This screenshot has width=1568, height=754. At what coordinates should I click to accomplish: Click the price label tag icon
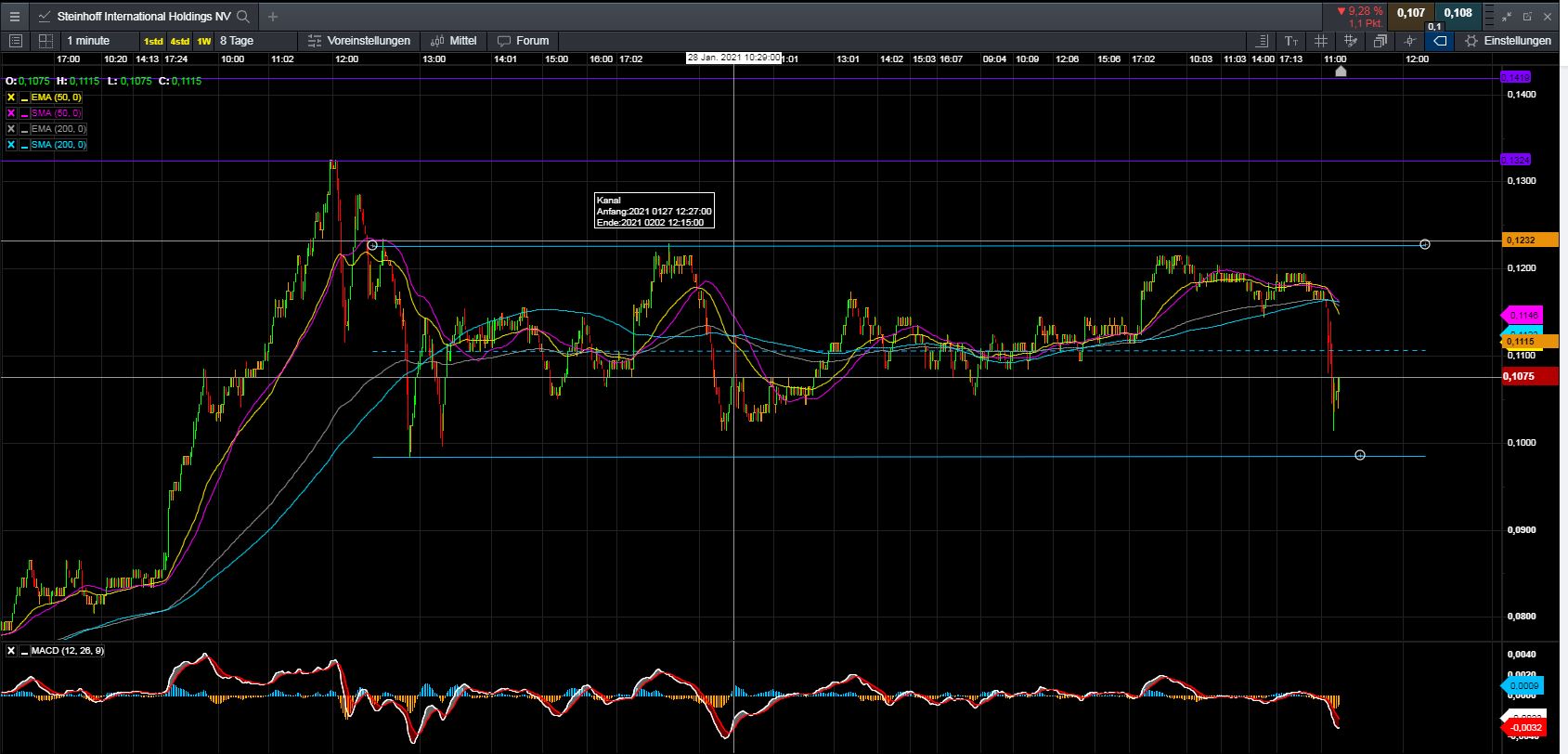pyautogui.click(x=1439, y=41)
